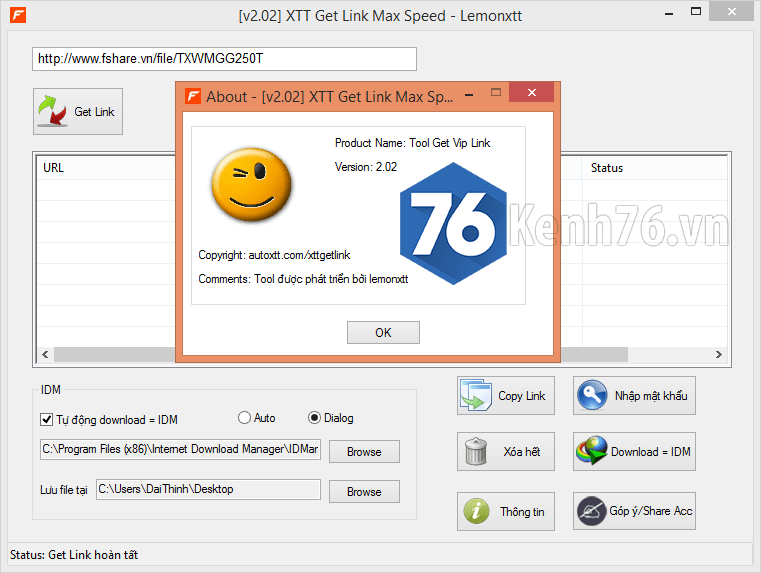Browse for the save folder location
Screen dimensions: 761x573
click(x=364, y=491)
